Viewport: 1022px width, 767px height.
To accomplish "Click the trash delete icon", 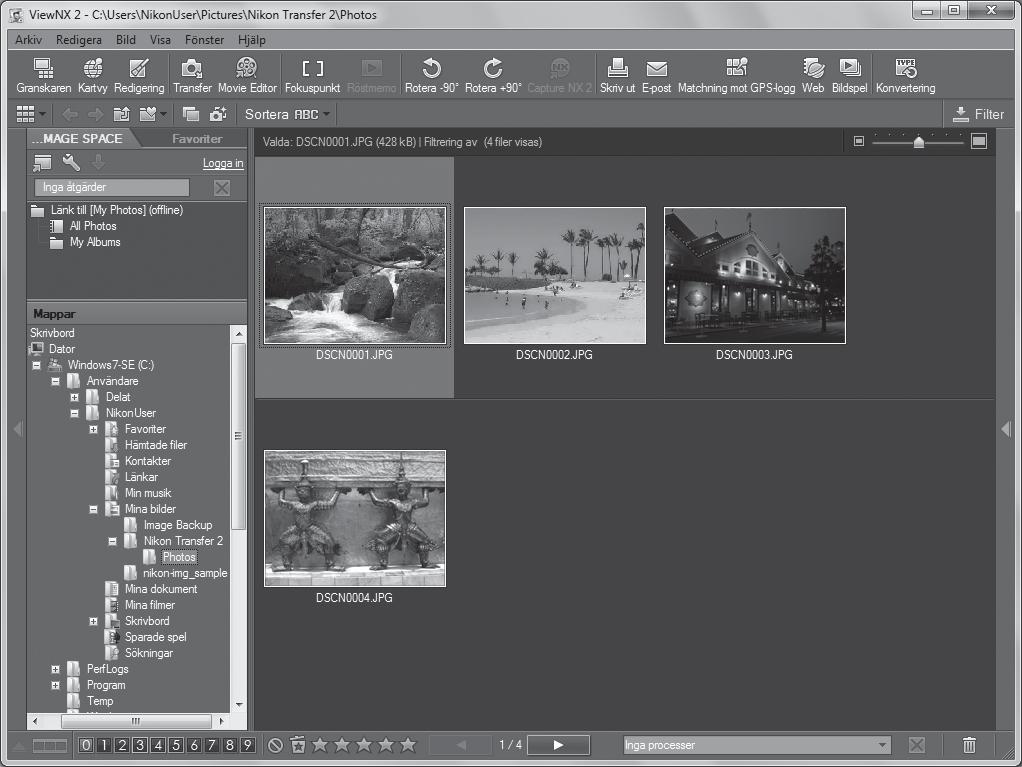I will (969, 745).
